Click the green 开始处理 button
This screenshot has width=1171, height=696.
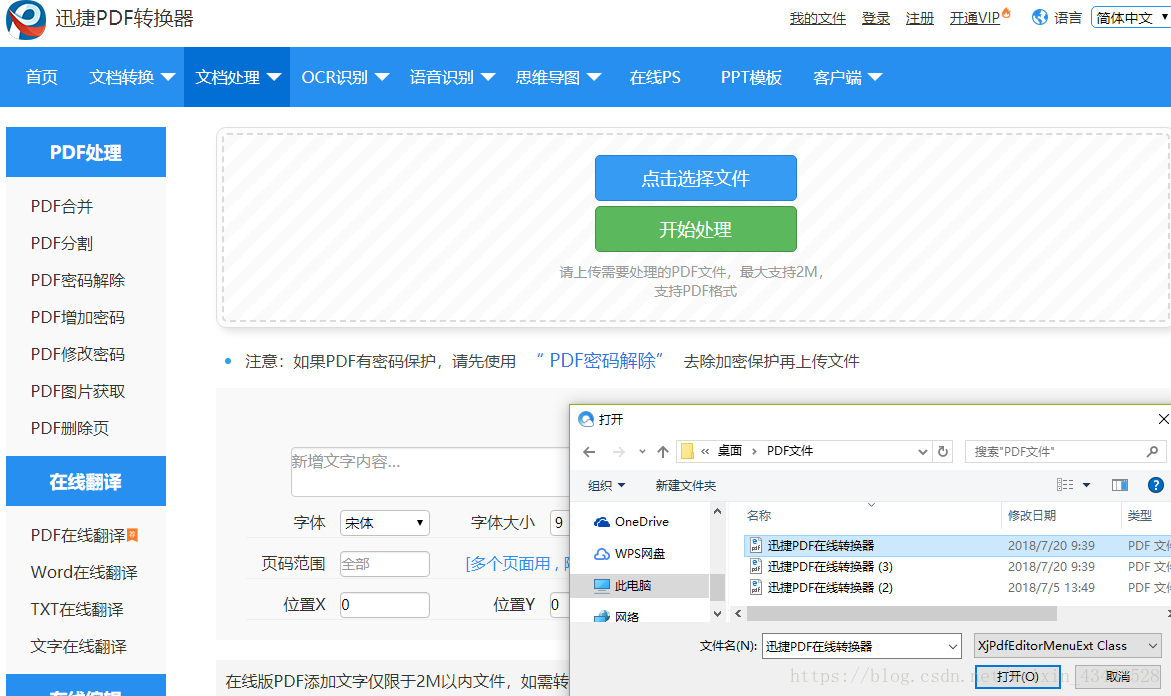pyautogui.click(x=695, y=229)
